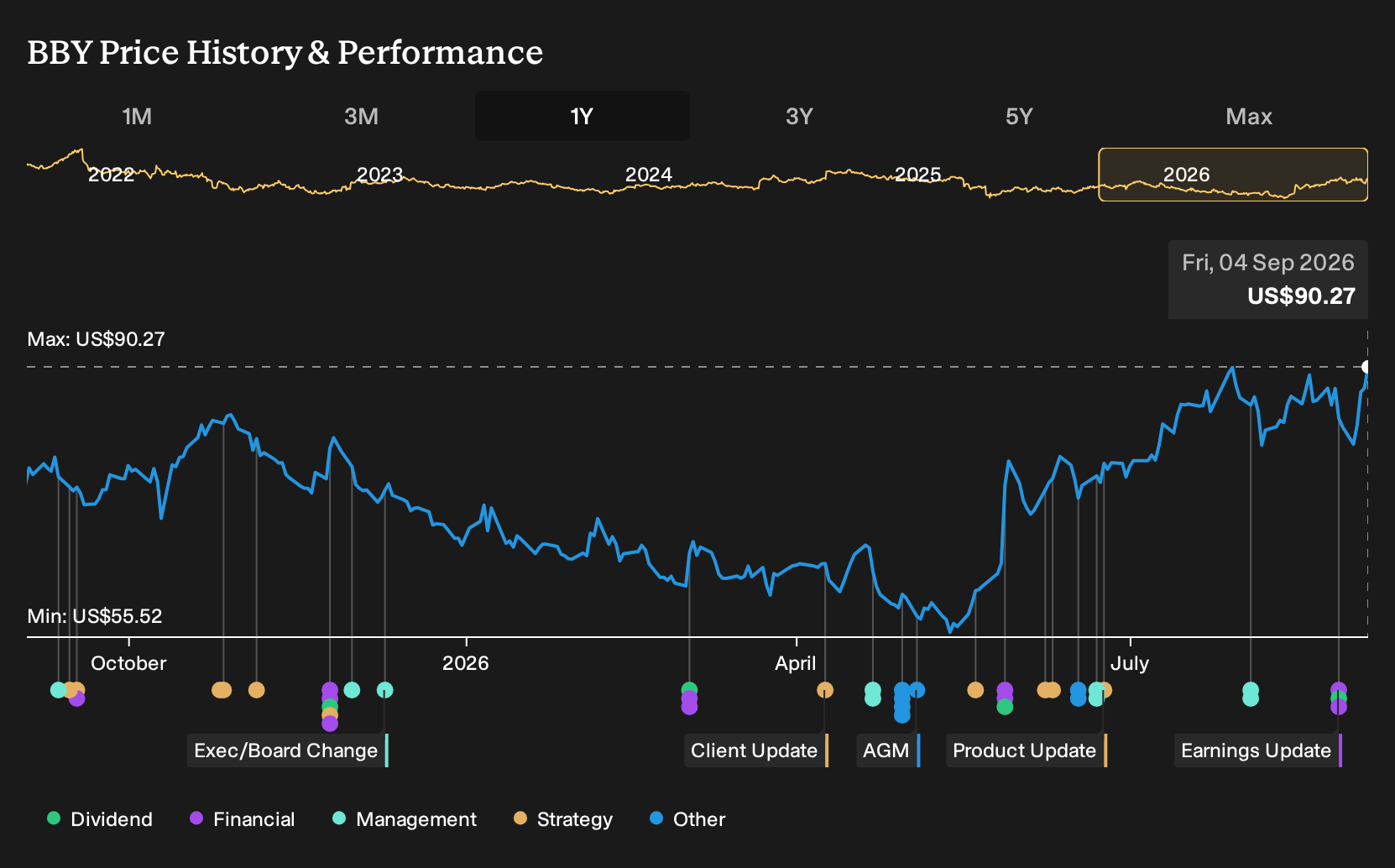Toggle Financial events in the legend
This screenshot has width=1395, height=868.
(x=243, y=819)
